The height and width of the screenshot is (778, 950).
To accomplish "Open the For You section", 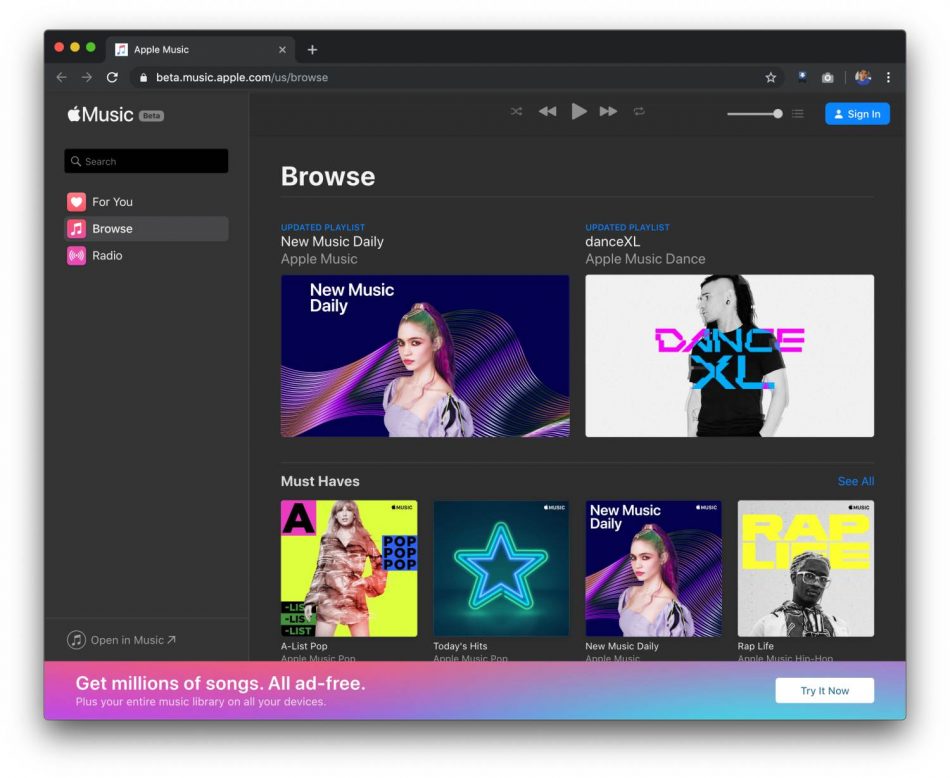I will tap(146, 202).
